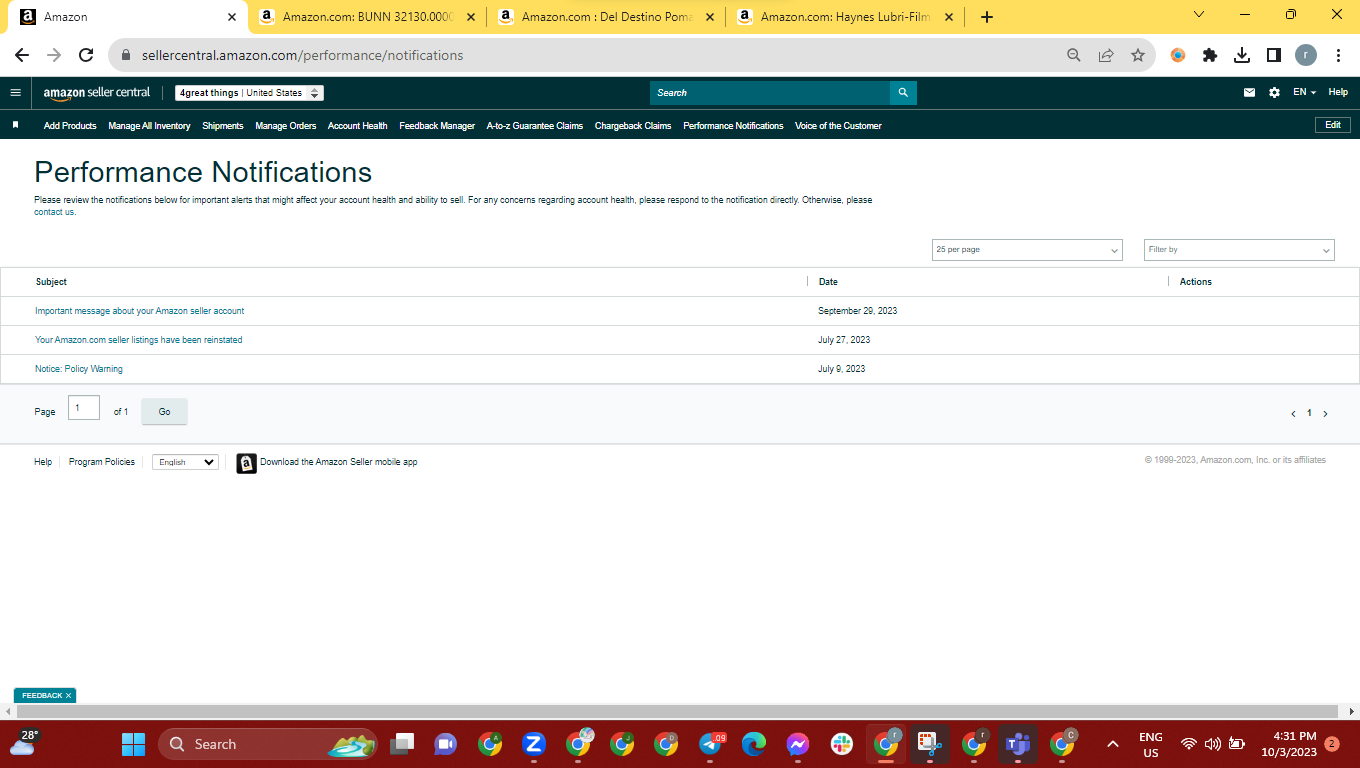Open Chrome Downloads from the toolbar

click(1242, 56)
